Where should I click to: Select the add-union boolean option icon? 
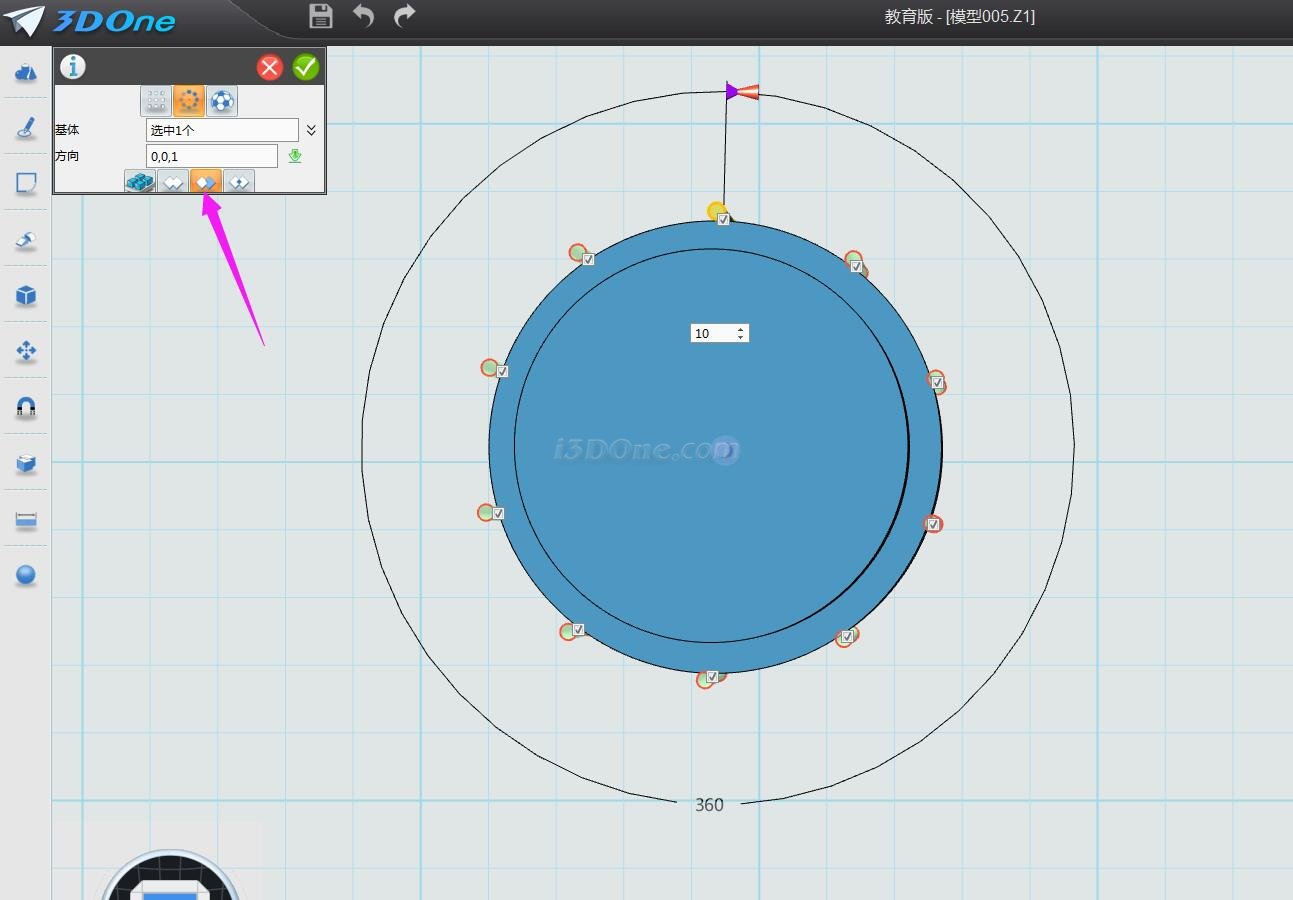click(173, 182)
